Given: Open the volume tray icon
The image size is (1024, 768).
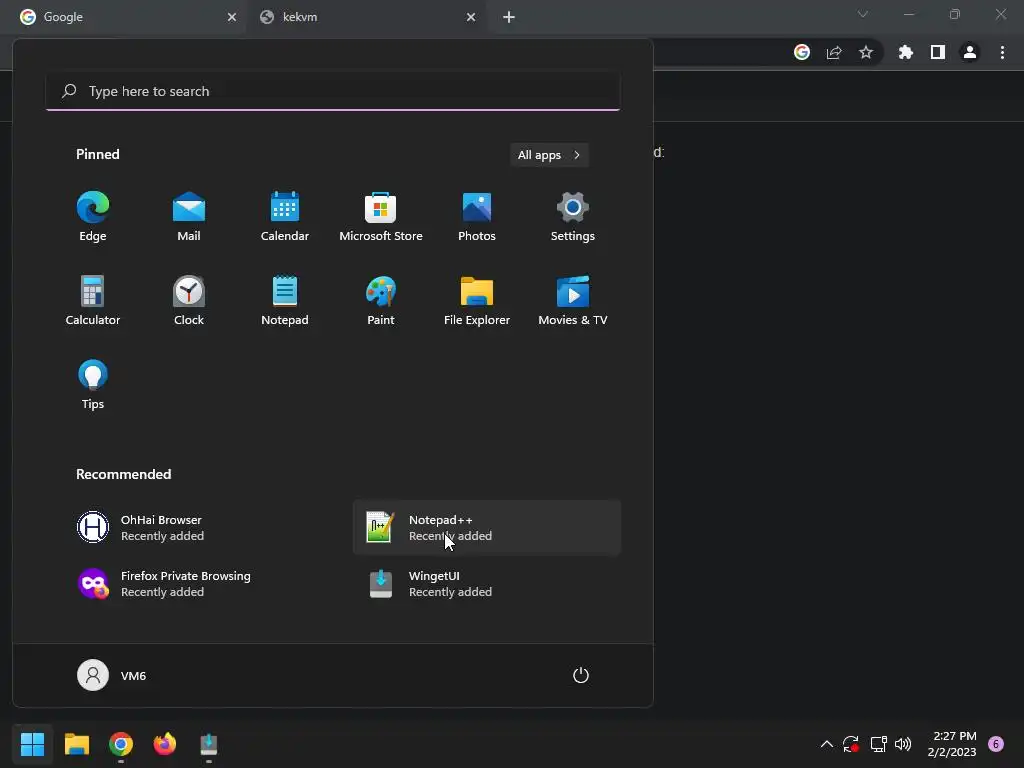Looking at the screenshot, I should pyautogui.click(x=903, y=744).
